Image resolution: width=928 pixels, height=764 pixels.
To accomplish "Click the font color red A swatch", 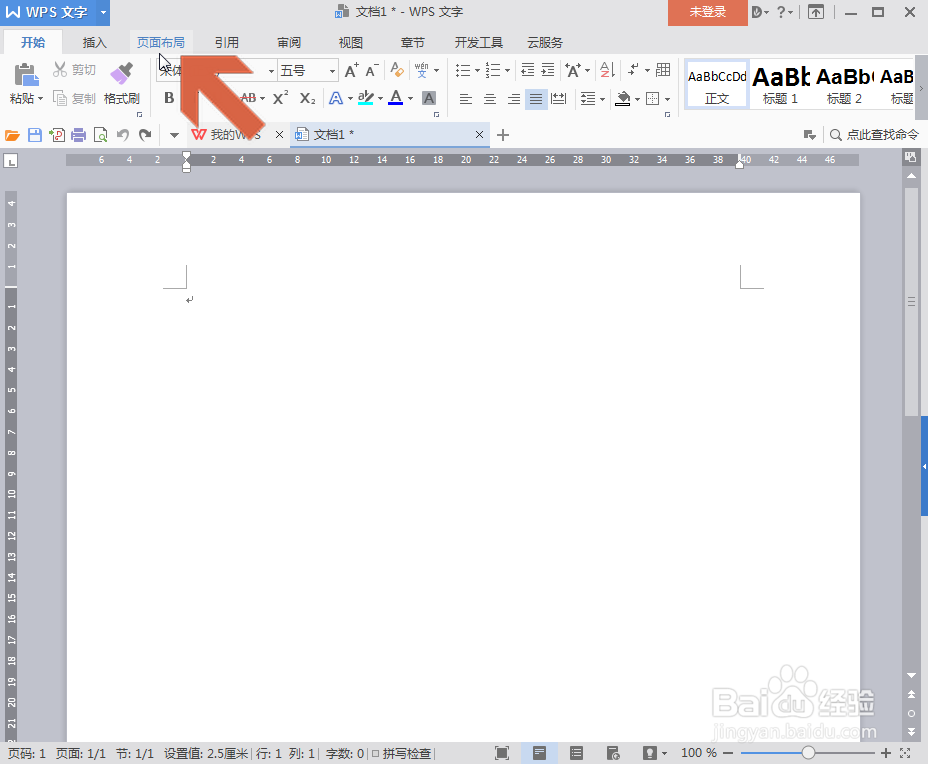I will [x=396, y=98].
